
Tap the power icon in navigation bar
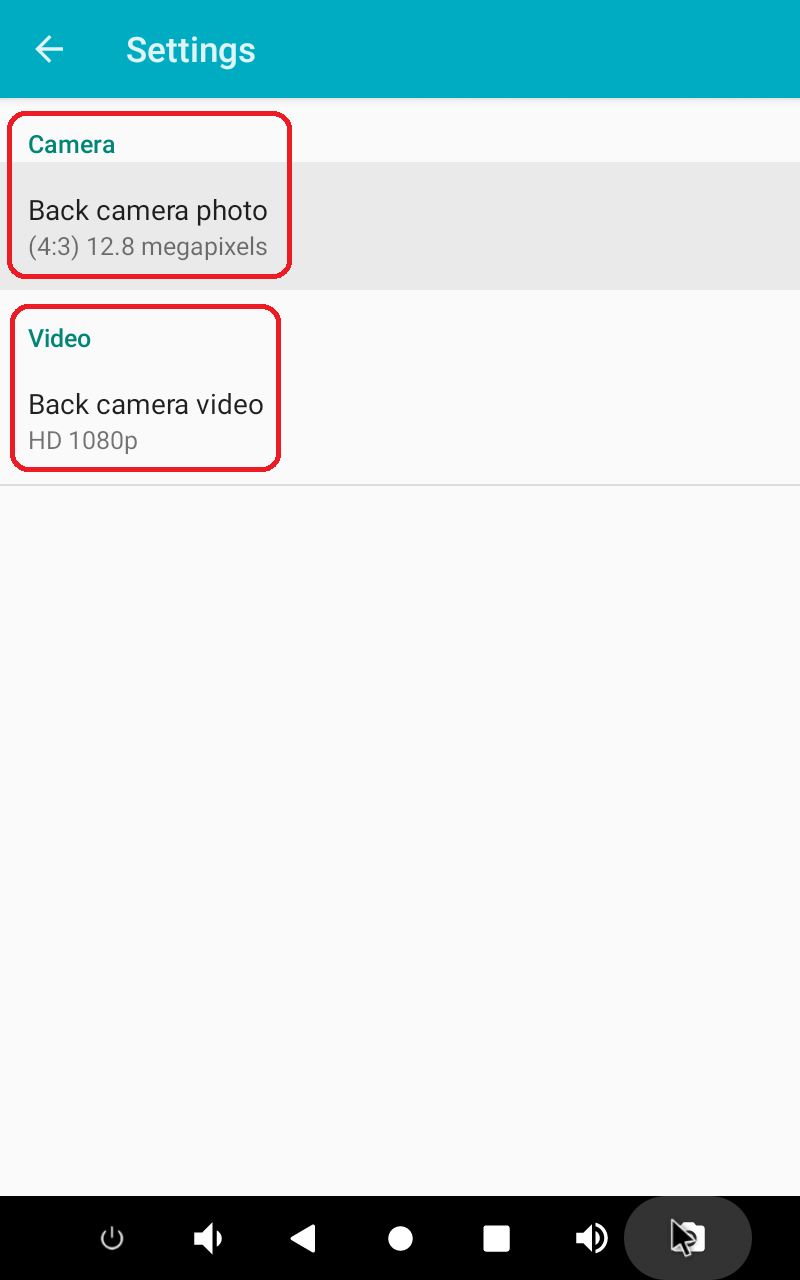pos(112,1239)
